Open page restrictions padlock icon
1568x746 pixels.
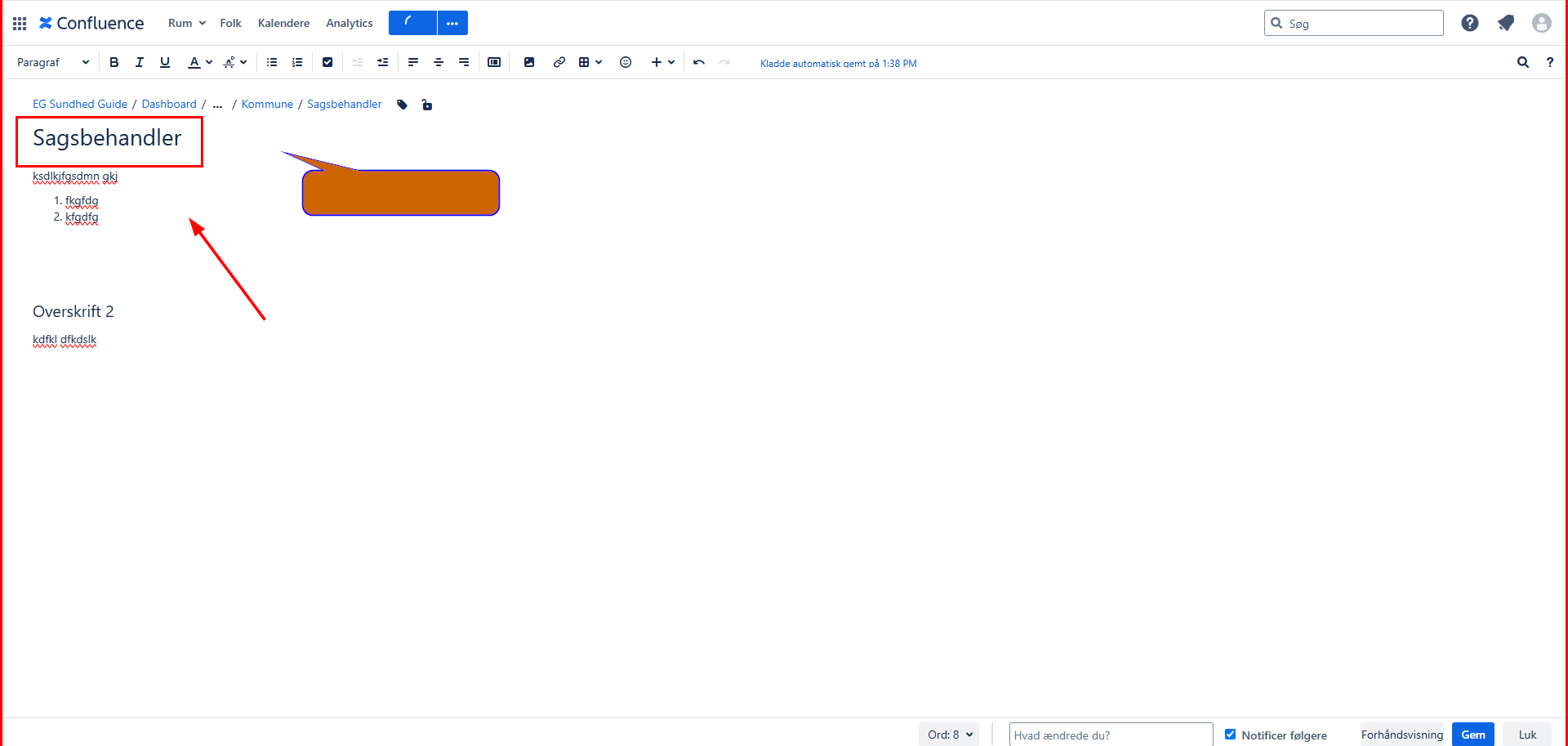[426, 105]
